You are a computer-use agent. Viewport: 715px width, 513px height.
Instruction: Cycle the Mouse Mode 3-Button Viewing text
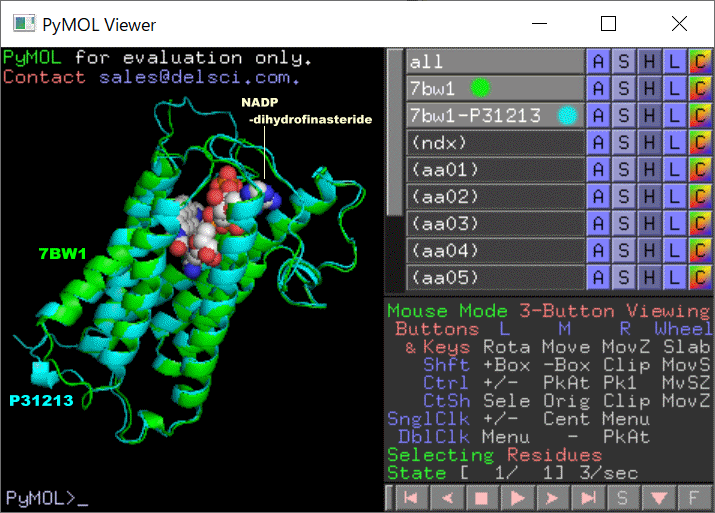(x=549, y=311)
